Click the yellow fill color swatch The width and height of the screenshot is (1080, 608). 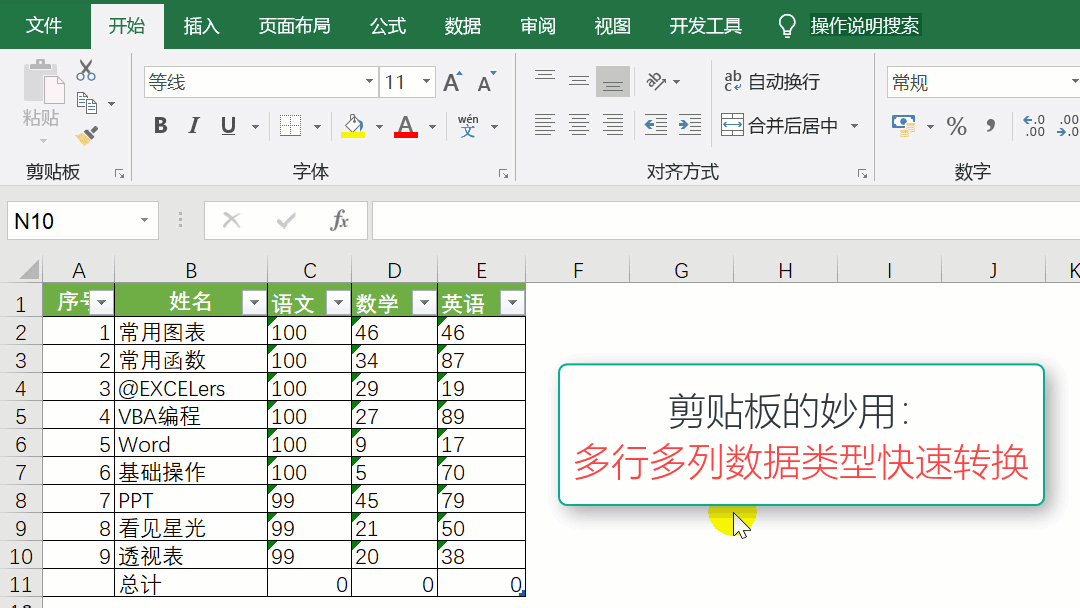[353, 126]
